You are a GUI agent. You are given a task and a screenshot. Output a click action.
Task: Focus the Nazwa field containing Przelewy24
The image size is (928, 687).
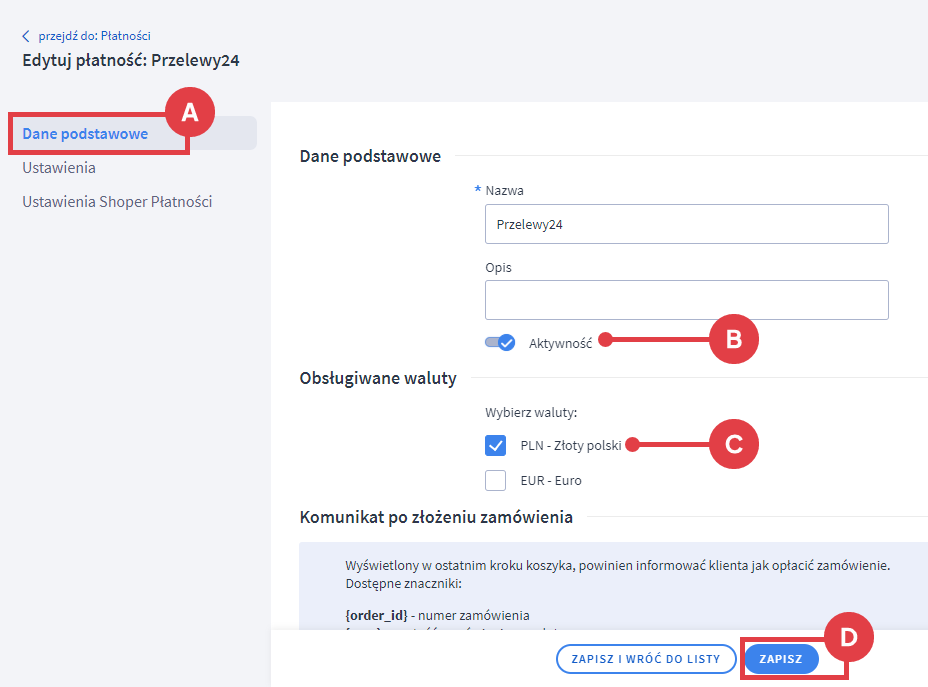click(686, 225)
